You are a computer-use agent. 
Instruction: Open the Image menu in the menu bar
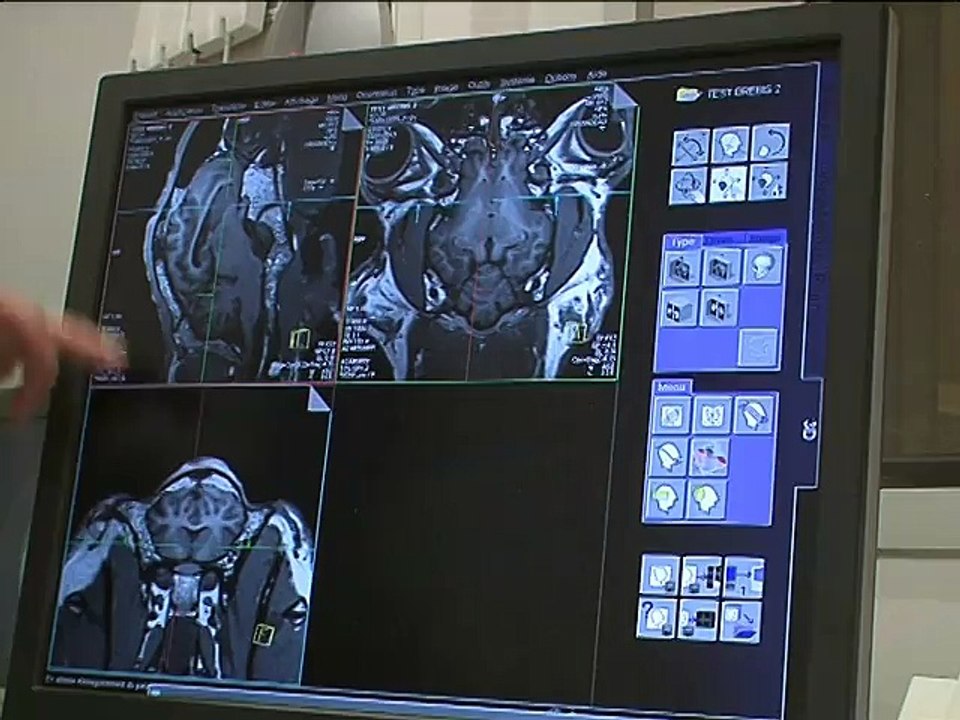click(x=446, y=88)
